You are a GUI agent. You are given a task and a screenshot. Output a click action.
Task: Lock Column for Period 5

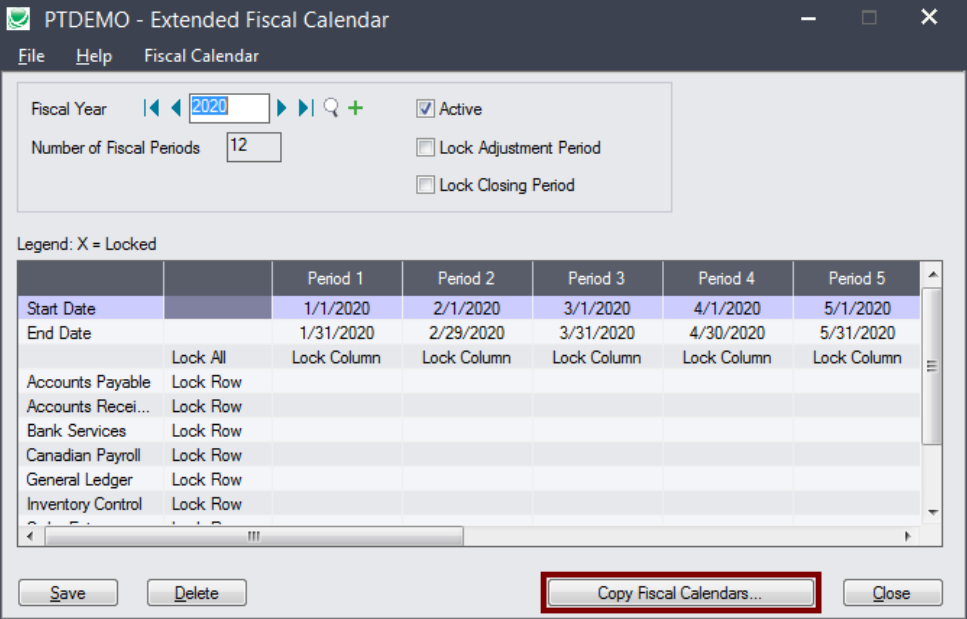tap(857, 358)
